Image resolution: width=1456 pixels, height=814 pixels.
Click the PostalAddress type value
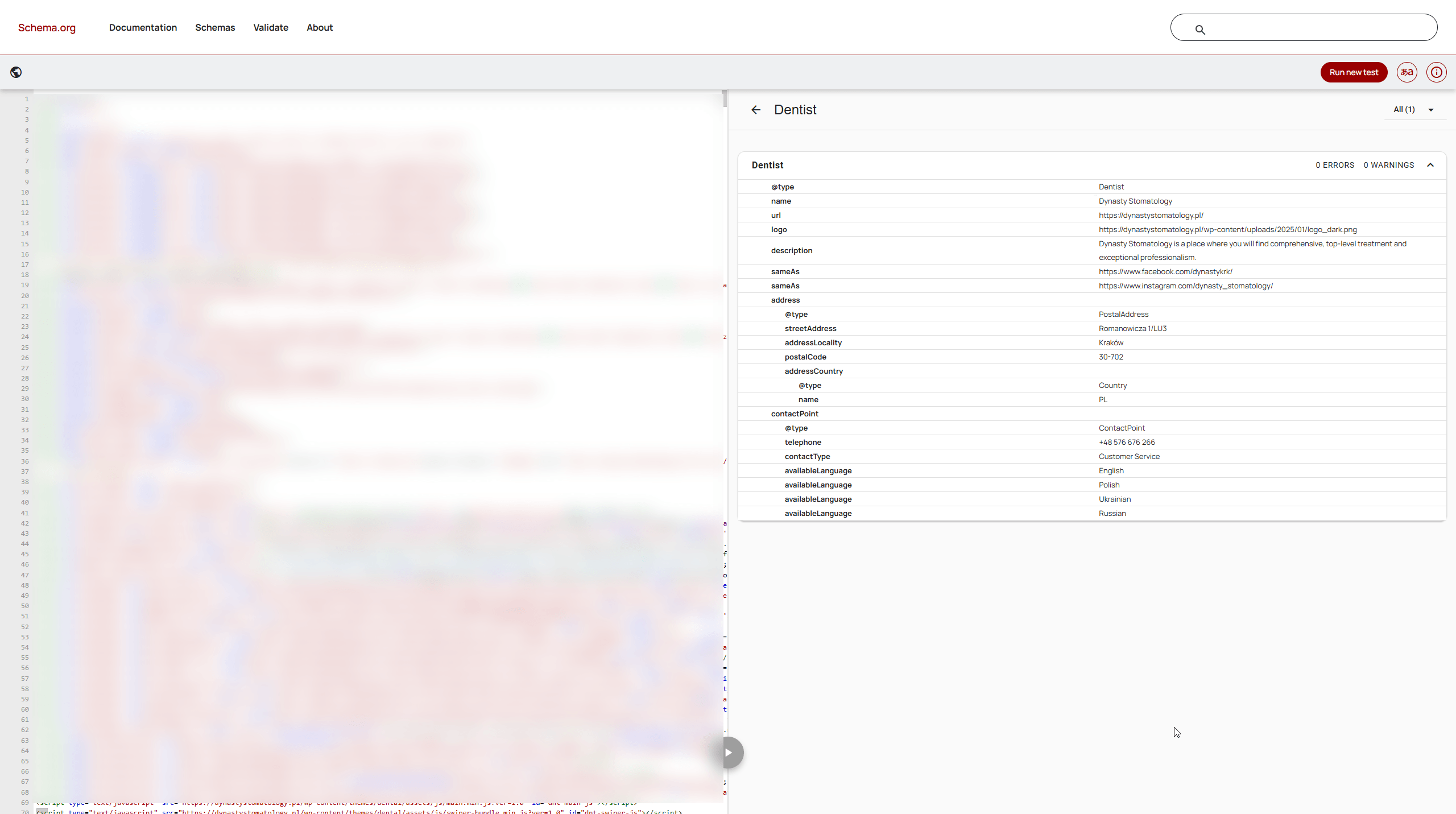[1123, 314]
